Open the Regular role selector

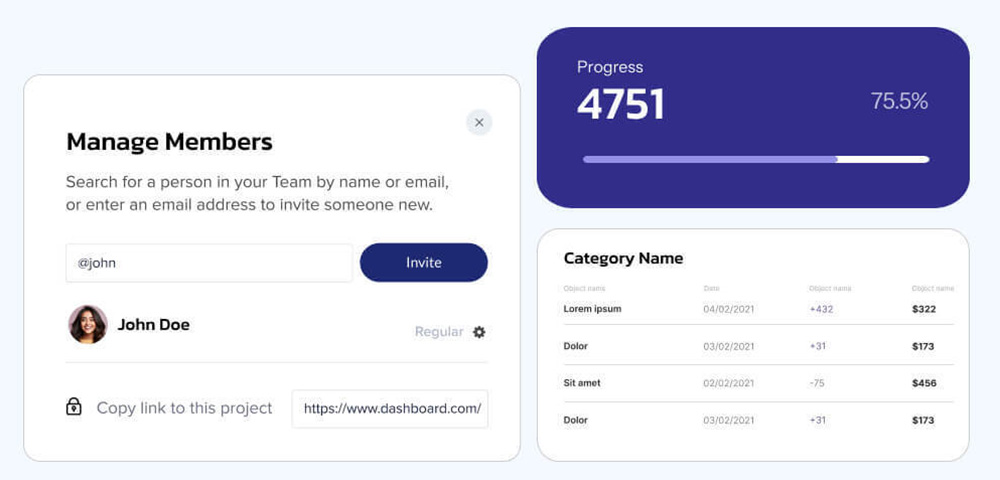(439, 332)
